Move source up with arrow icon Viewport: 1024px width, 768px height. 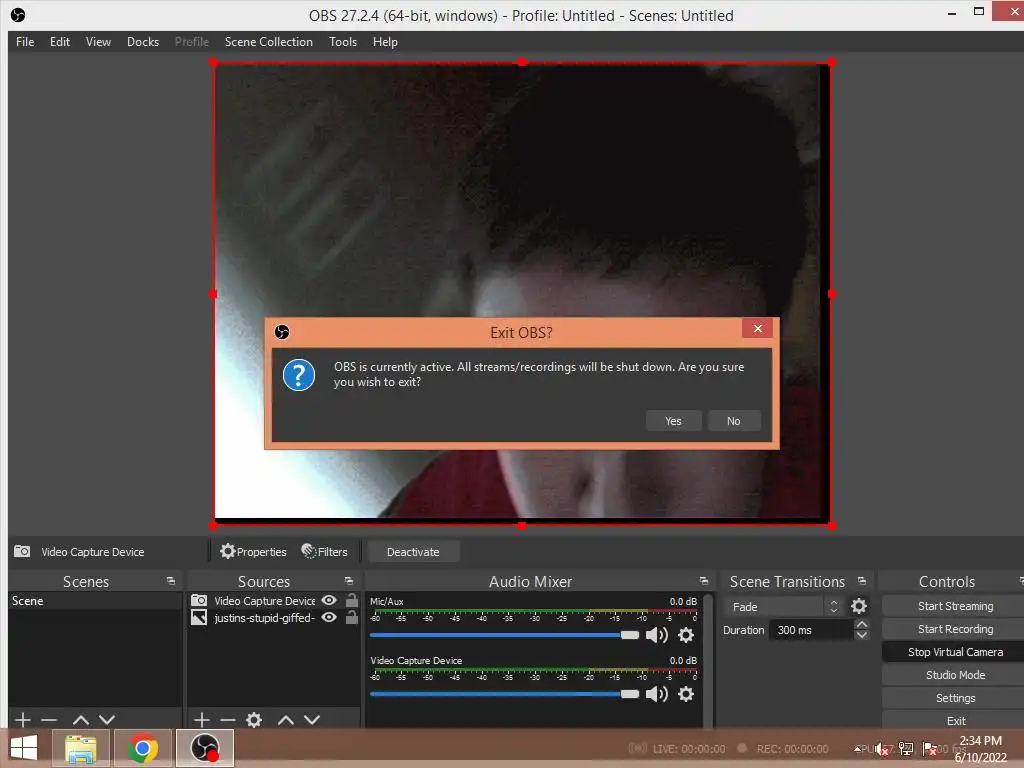[x=286, y=720]
